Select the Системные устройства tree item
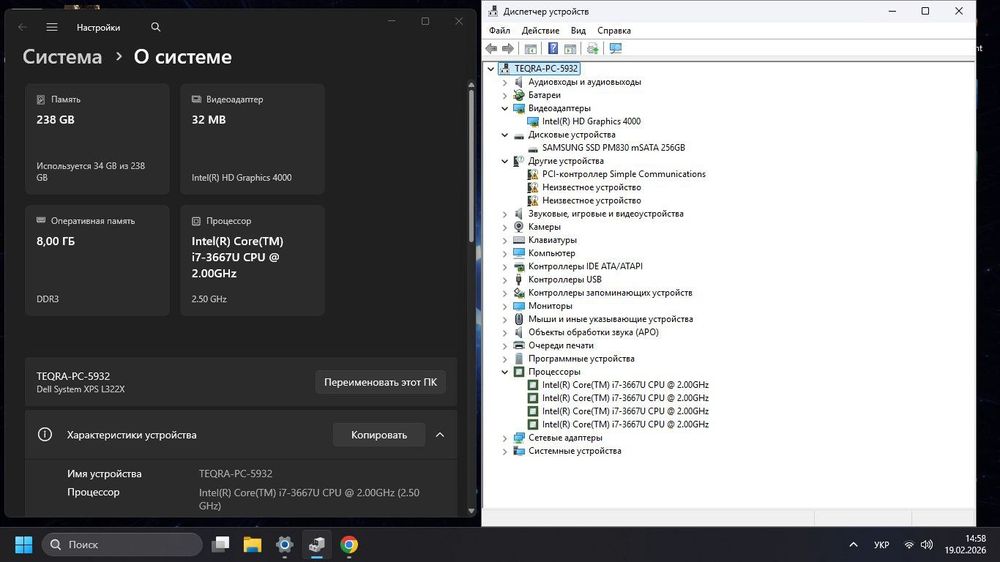The image size is (1000, 562). tap(574, 451)
